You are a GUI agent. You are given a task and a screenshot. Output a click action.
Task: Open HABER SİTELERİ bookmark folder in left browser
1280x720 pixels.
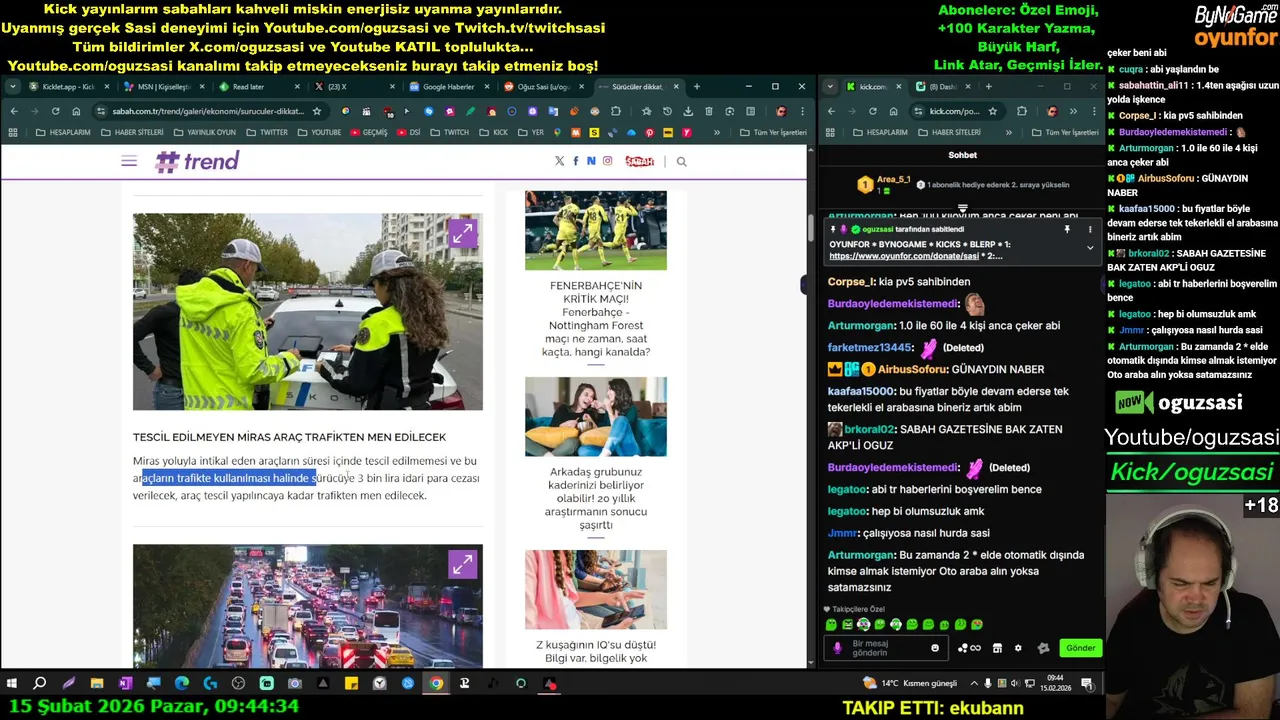click(132, 132)
